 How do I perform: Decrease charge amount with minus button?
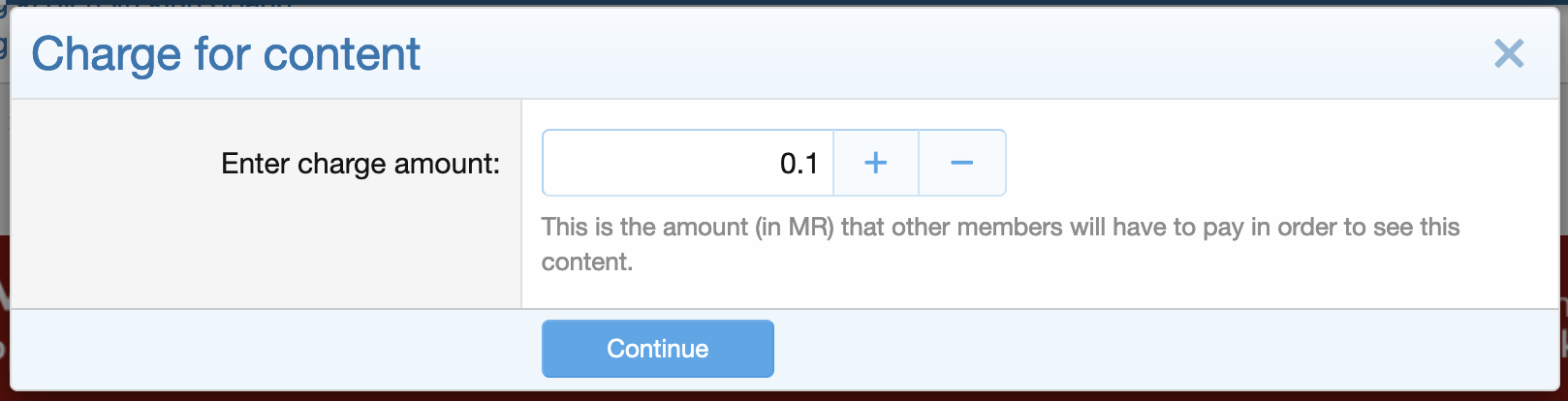tap(961, 163)
